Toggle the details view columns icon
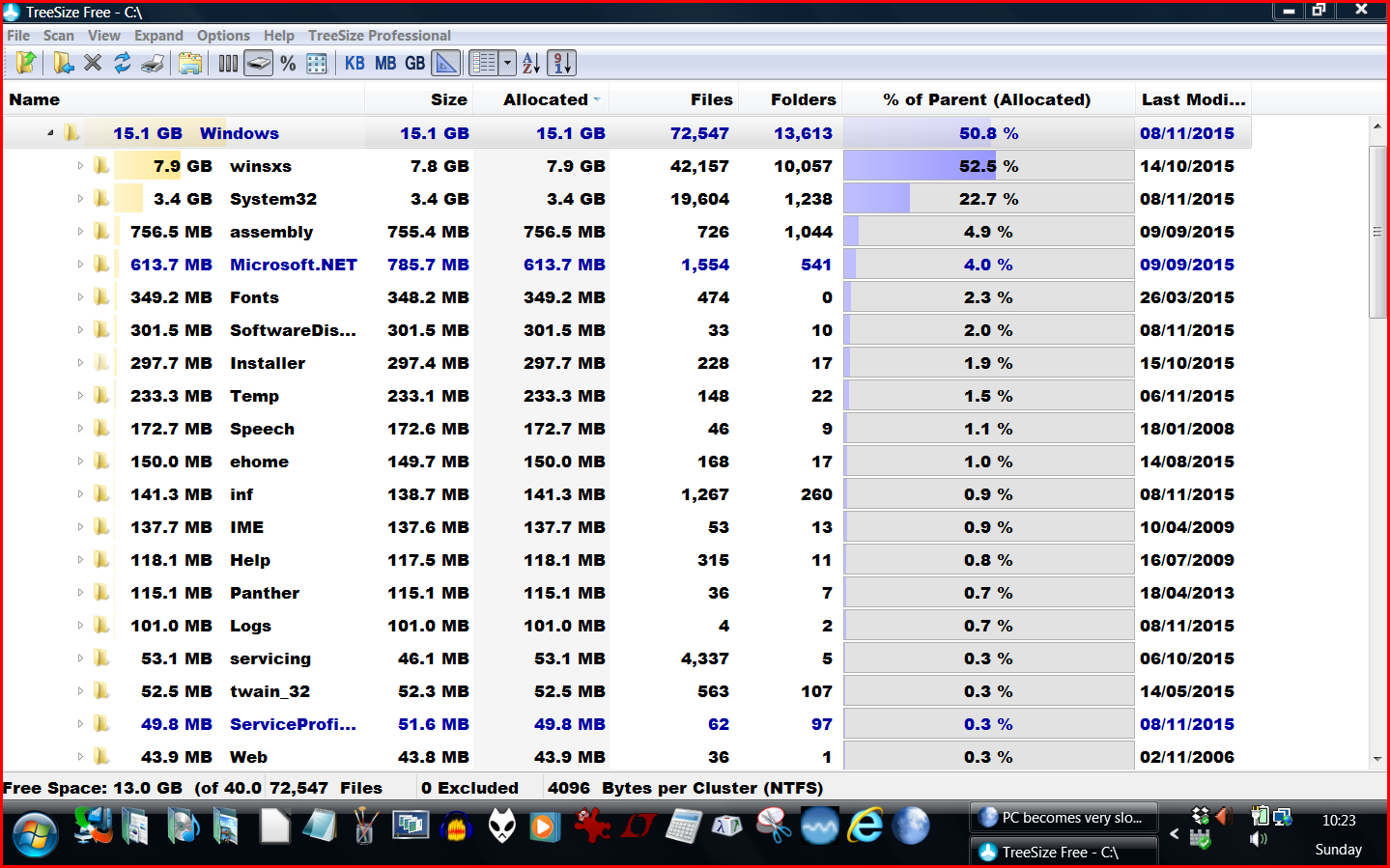 point(484,64)
